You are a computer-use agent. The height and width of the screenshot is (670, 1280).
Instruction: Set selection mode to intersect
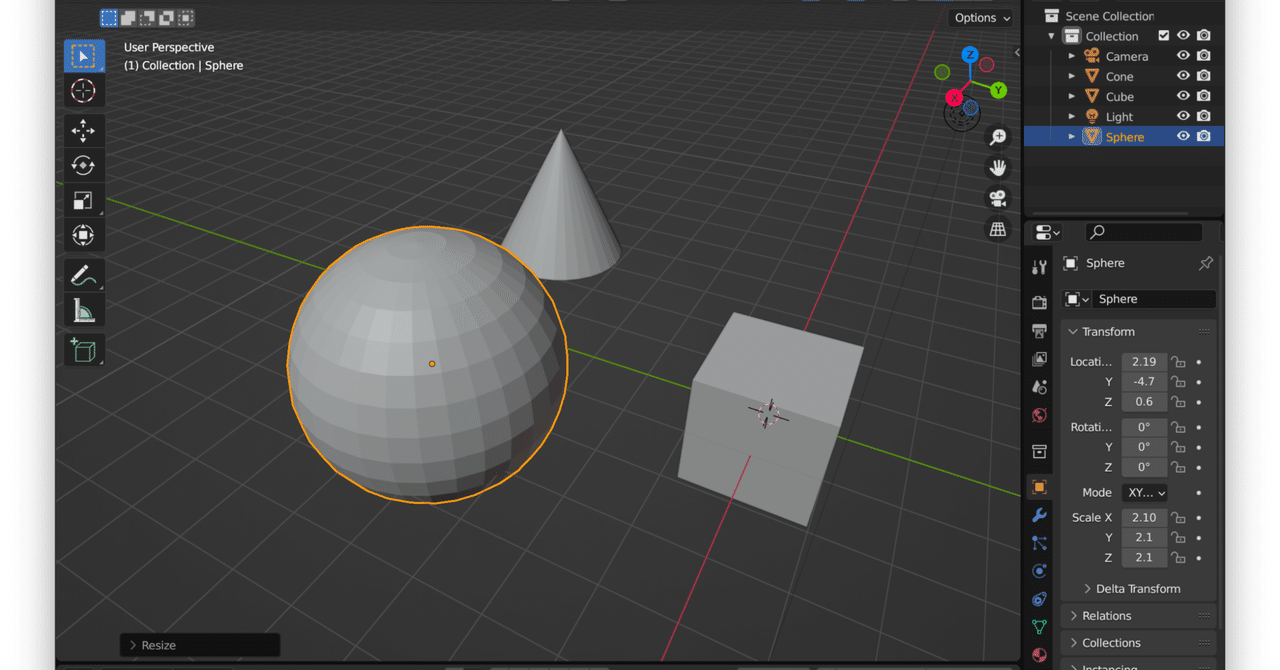[185, 17]
